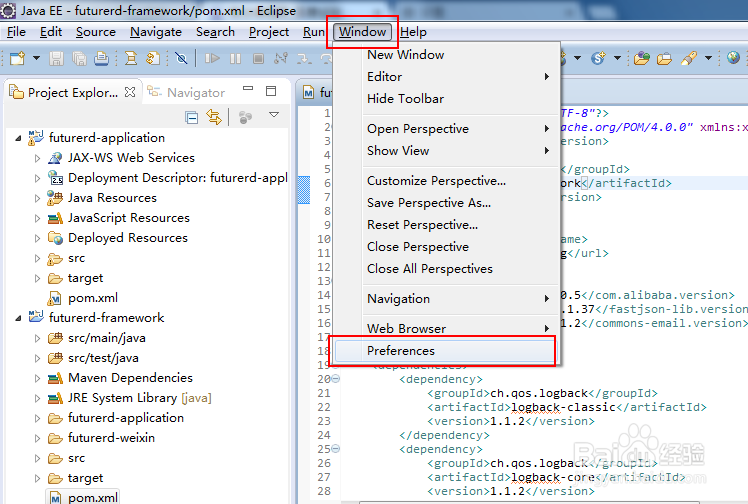Click the Disconnect debug icon
The image size is (748, 504).
(281, 59)
